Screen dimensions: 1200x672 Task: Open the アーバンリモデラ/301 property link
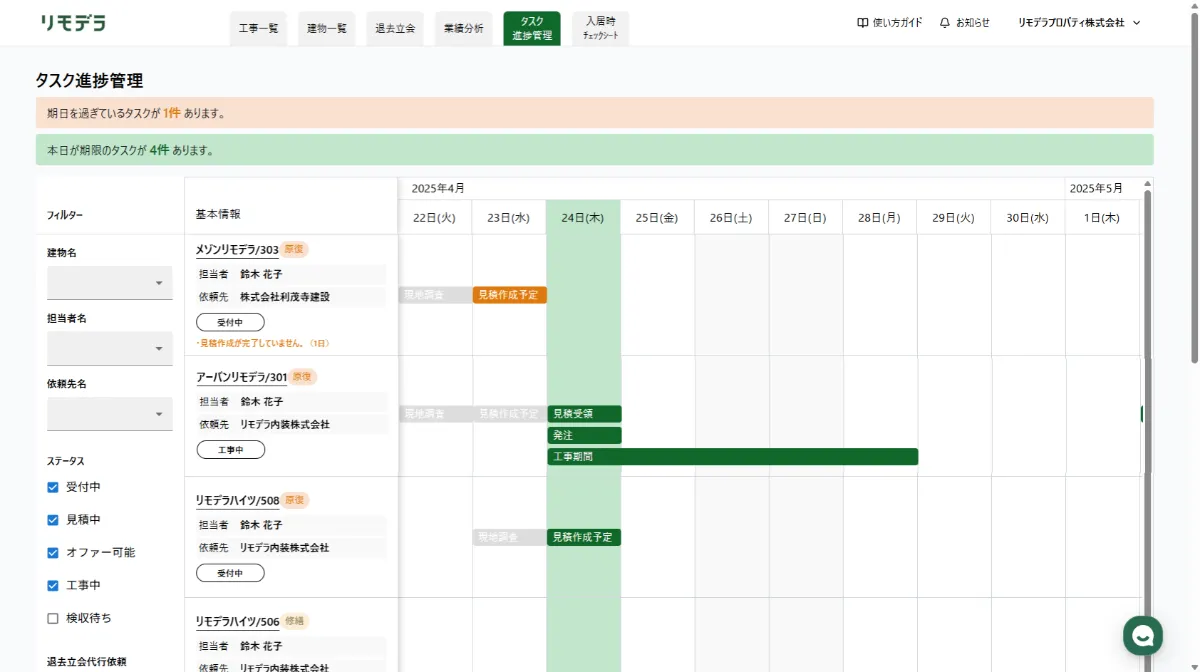tap(242, 377)
